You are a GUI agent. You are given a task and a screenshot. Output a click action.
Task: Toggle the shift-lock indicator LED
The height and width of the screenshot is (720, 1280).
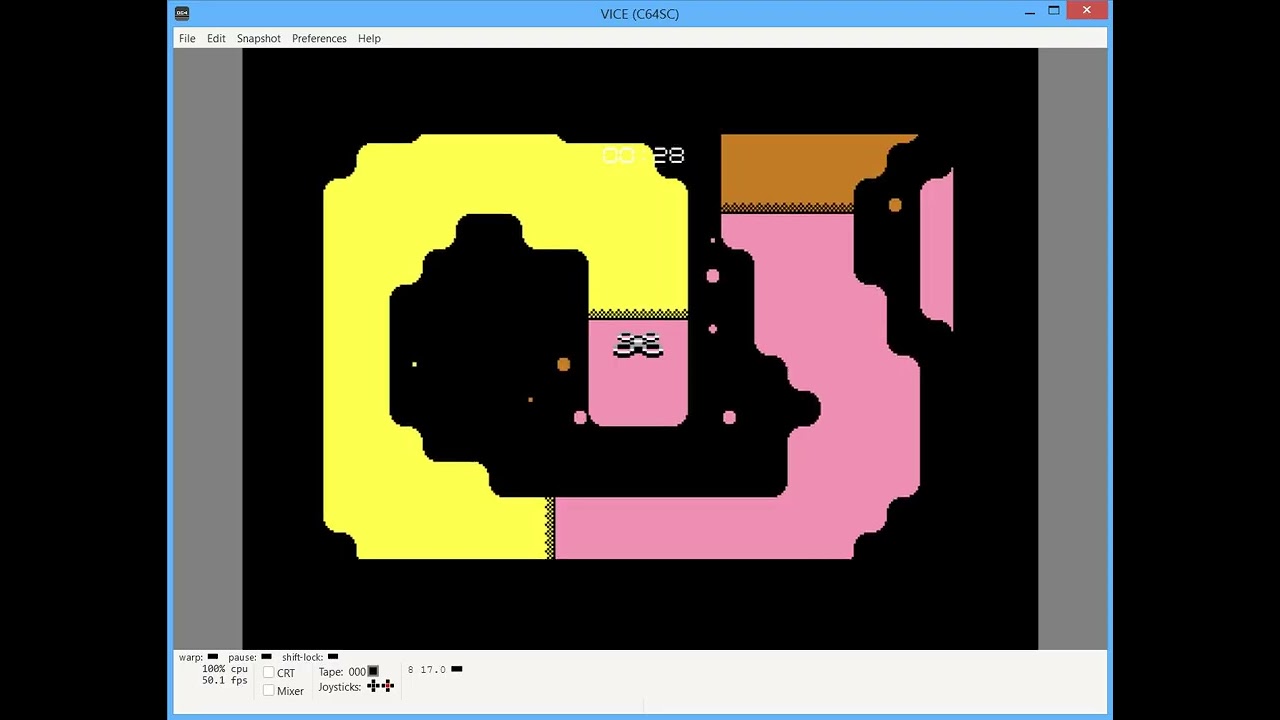[333, 657]
